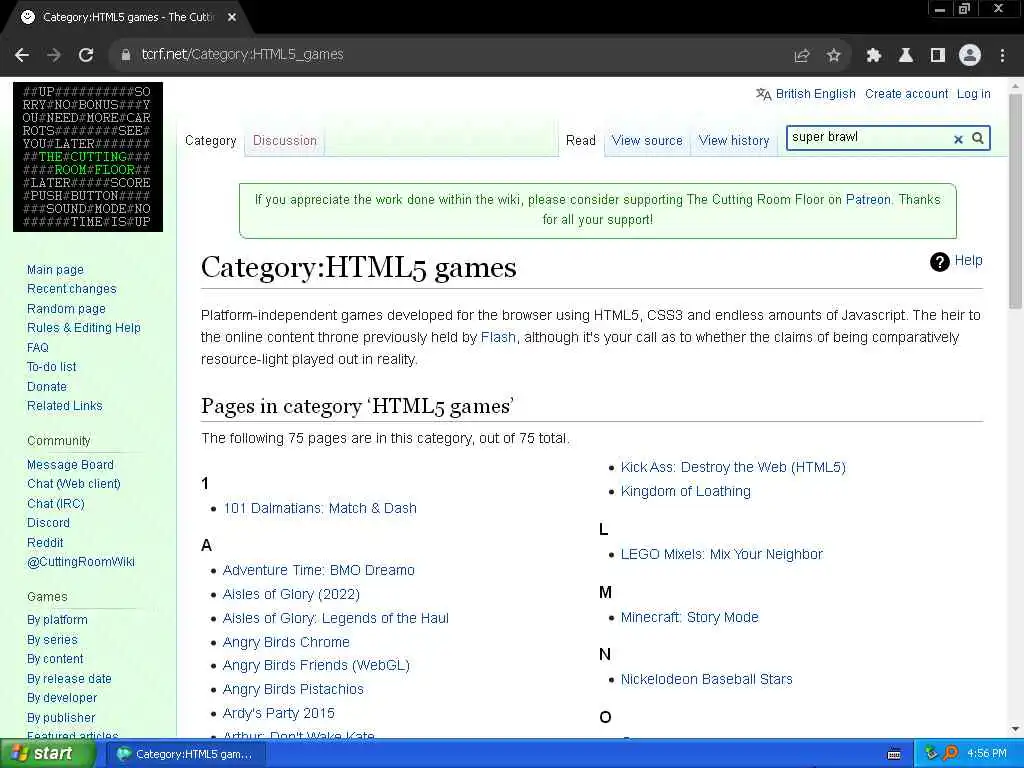Open Chat (IRC) link
Screen dimensions: 1024x768
(56, 504)
